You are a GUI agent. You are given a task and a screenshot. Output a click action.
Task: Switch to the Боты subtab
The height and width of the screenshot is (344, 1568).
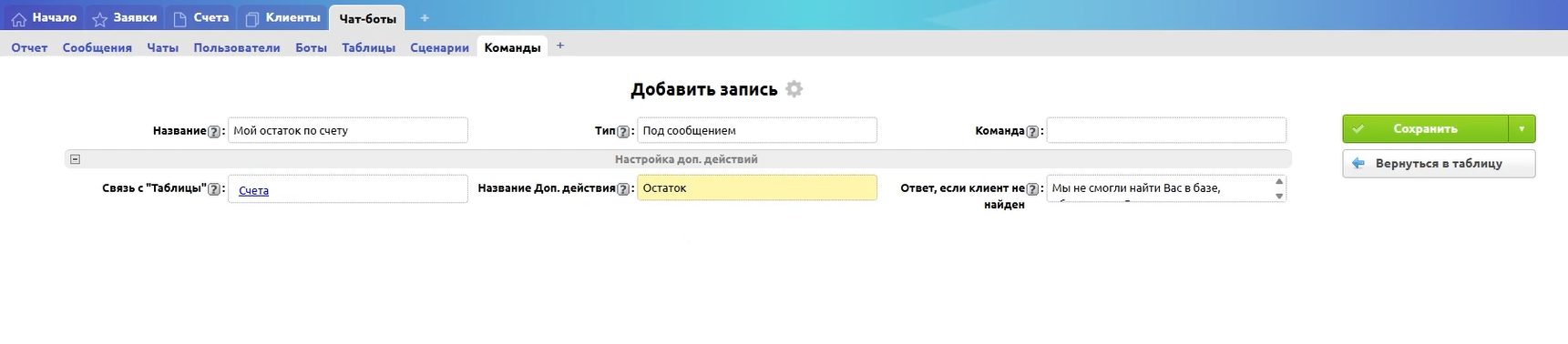click(x=311, y=47)
